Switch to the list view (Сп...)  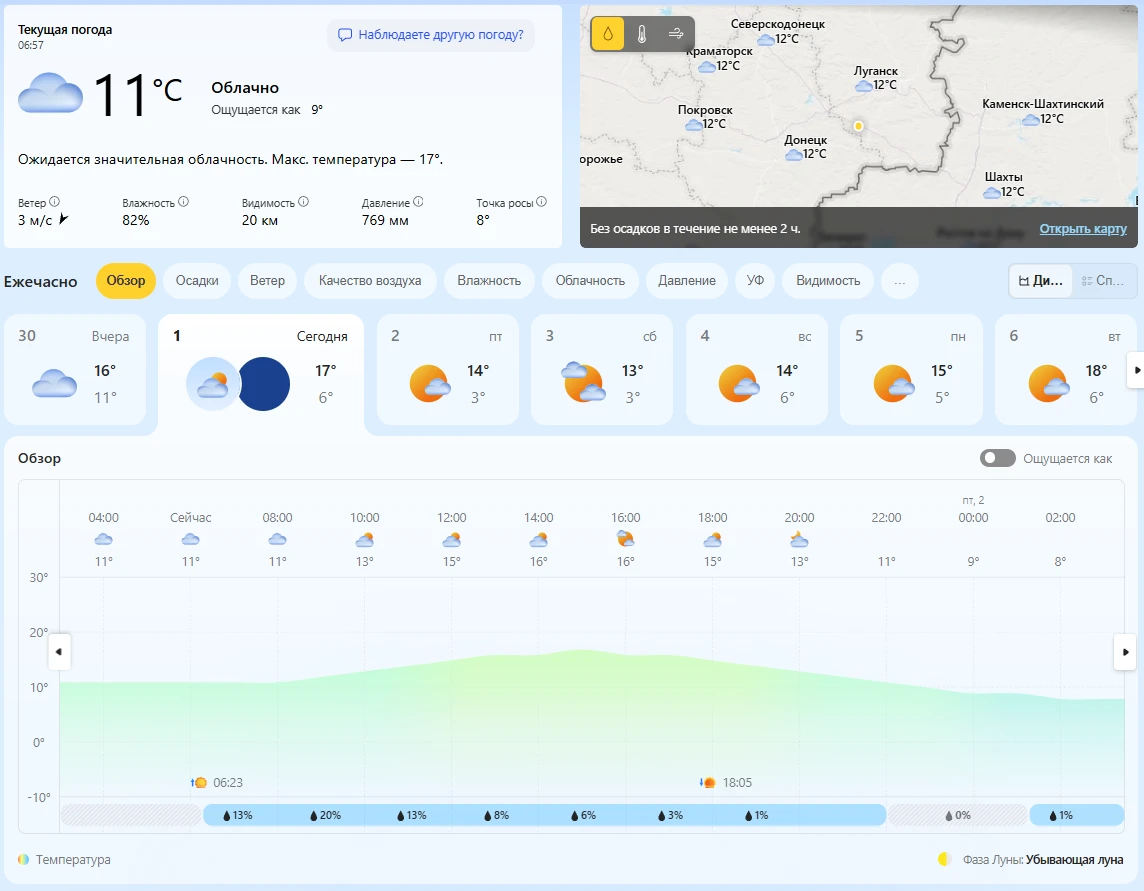point(1103,281)
